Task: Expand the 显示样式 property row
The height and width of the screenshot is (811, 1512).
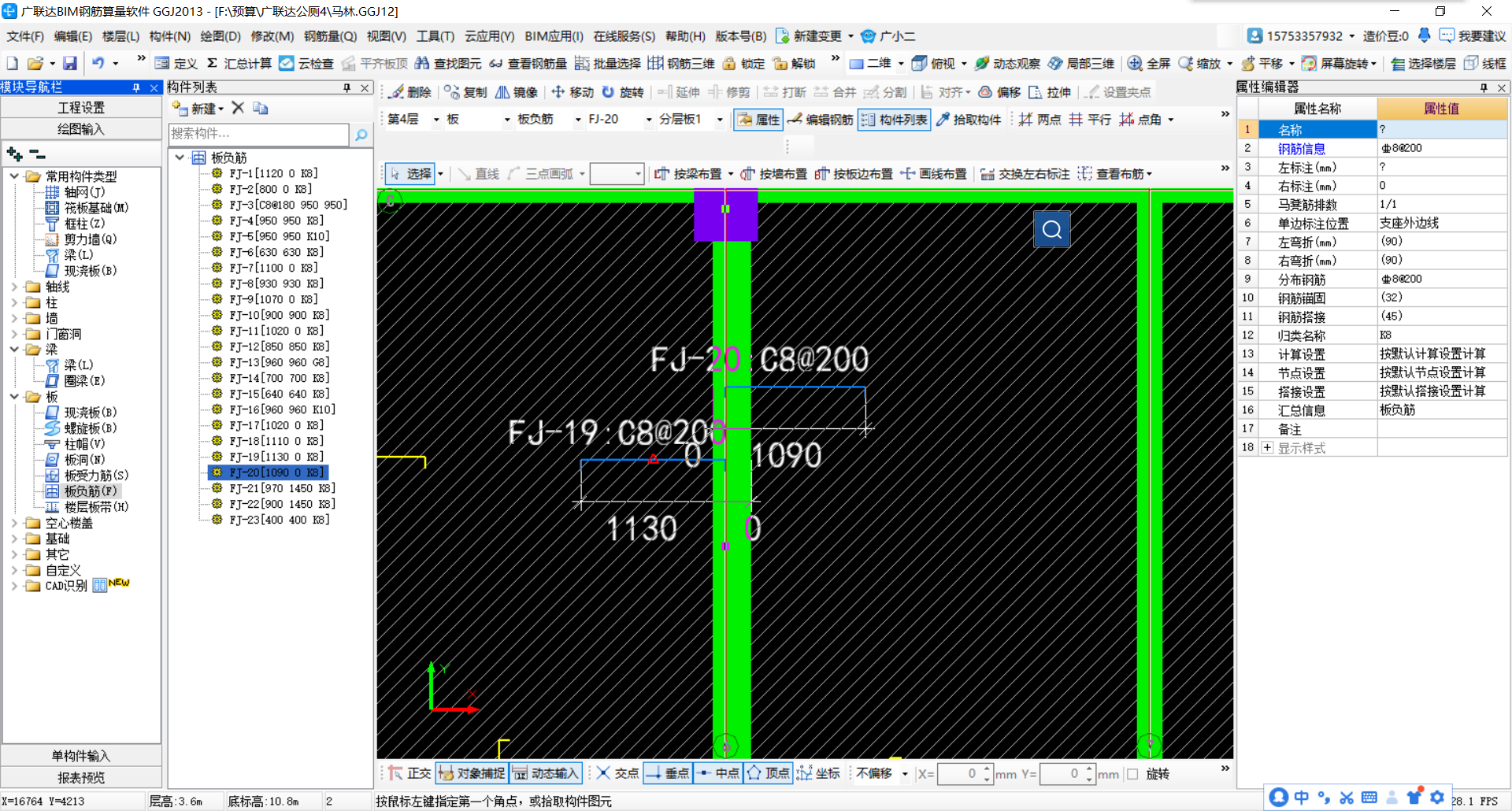Action: point(1267,447)
